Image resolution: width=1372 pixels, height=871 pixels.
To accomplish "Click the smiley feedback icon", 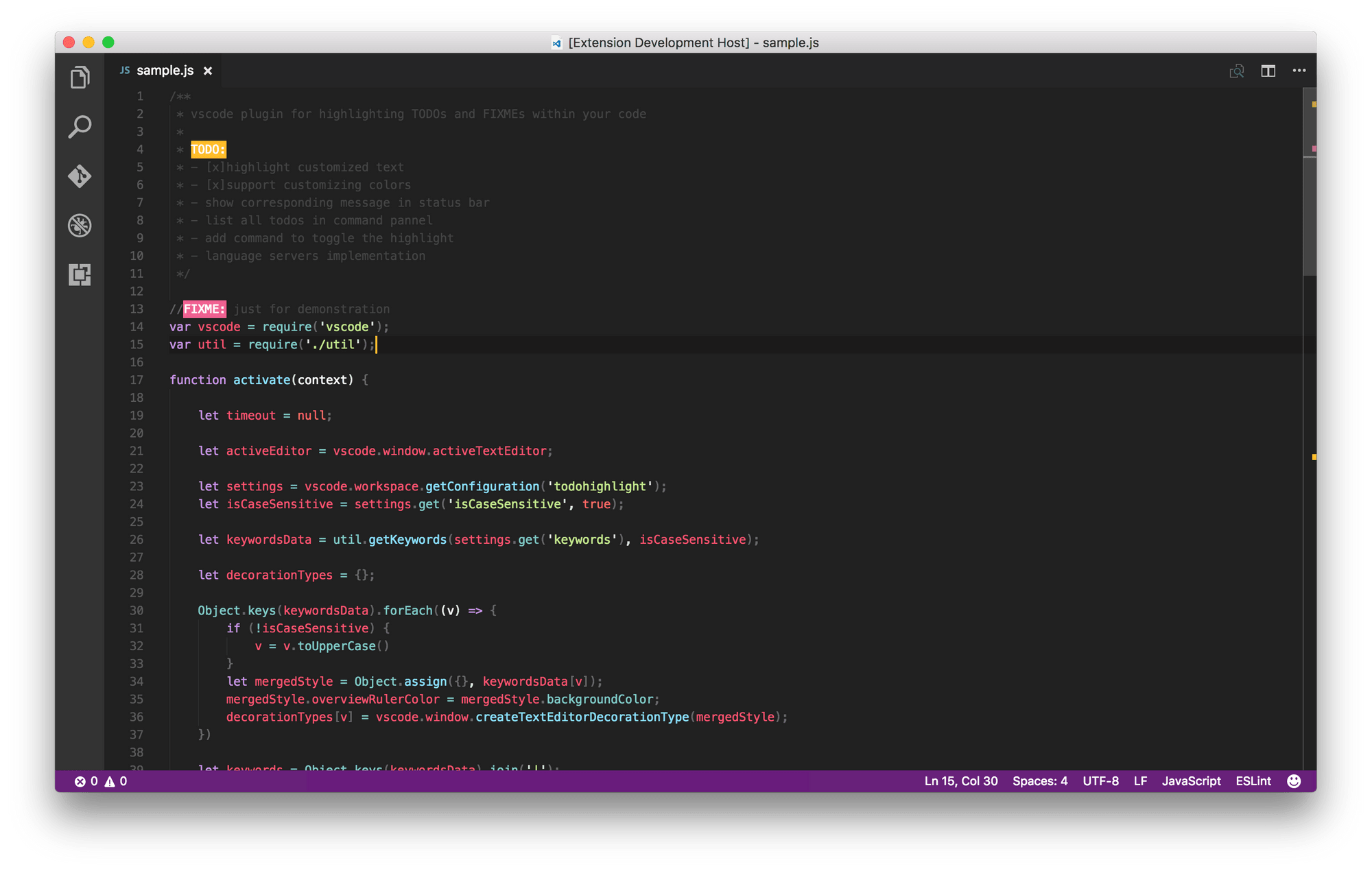I will point(1294,781).
